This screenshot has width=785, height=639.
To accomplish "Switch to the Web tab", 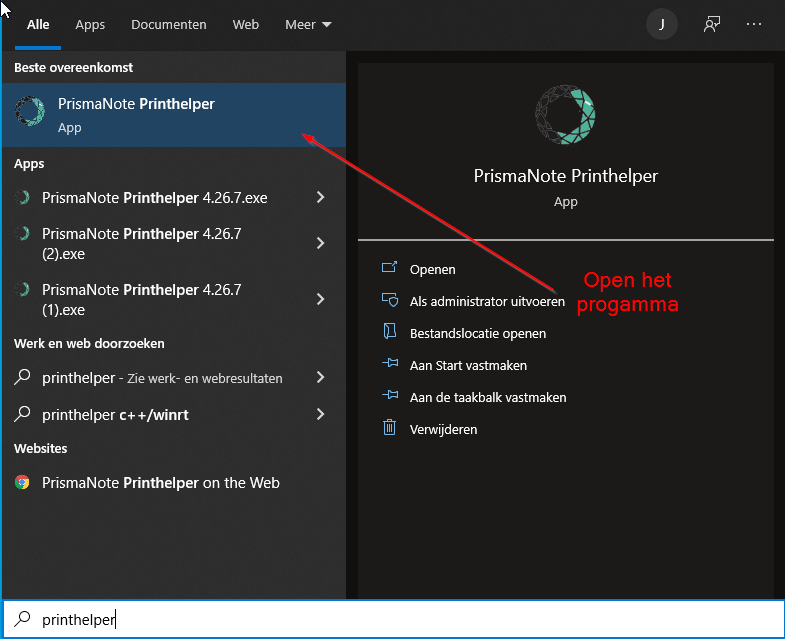I will [245, 25].
